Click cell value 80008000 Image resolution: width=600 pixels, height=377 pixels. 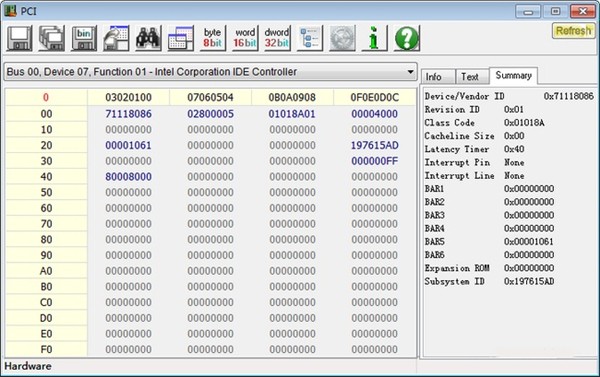128,176
